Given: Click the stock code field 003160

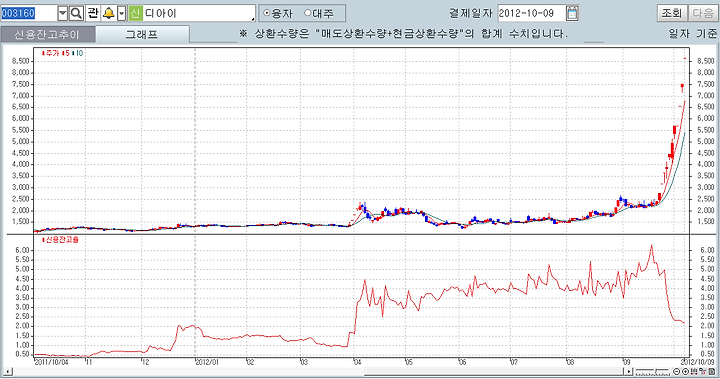Looking at the screenshot, I should 29,13.
